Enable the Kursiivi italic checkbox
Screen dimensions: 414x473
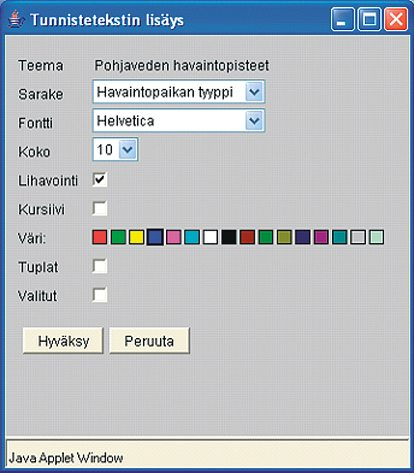click(x=100, y=209)
